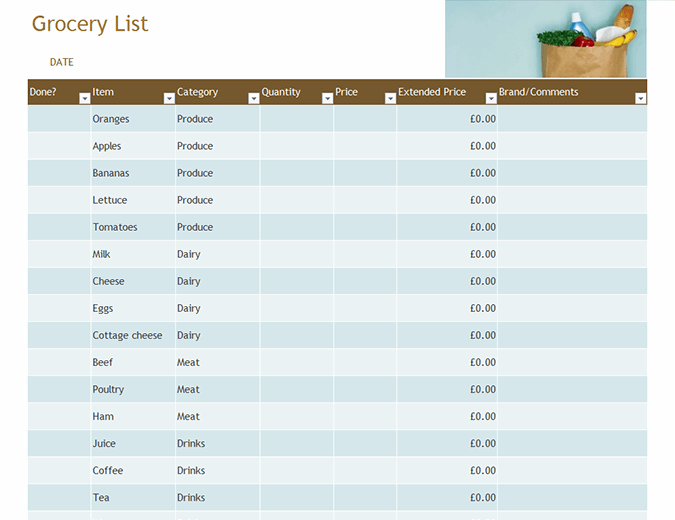Expand the Extended Price filter dropdown

click(491, 98)
